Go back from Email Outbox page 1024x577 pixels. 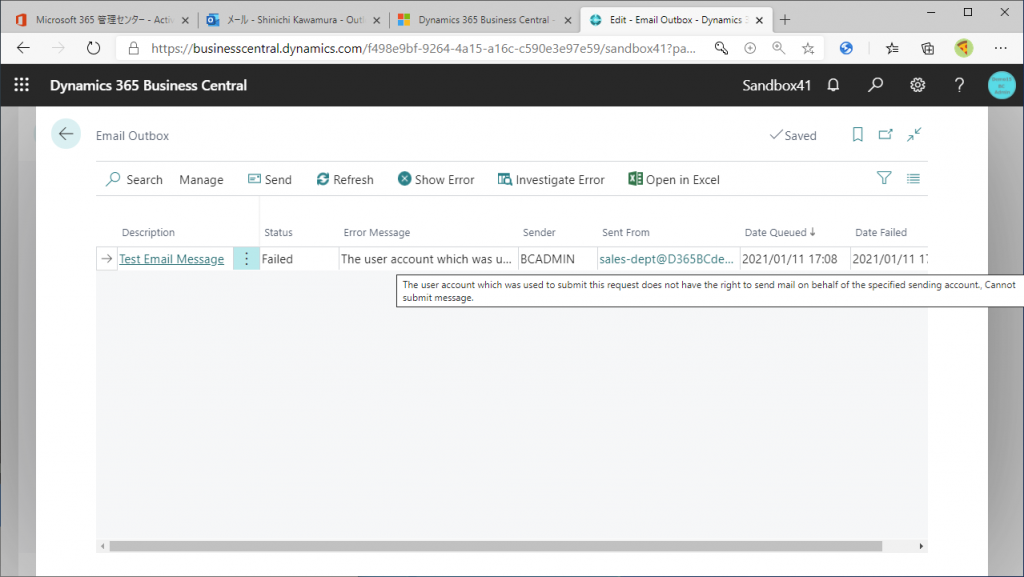click(x=66, y=134)
